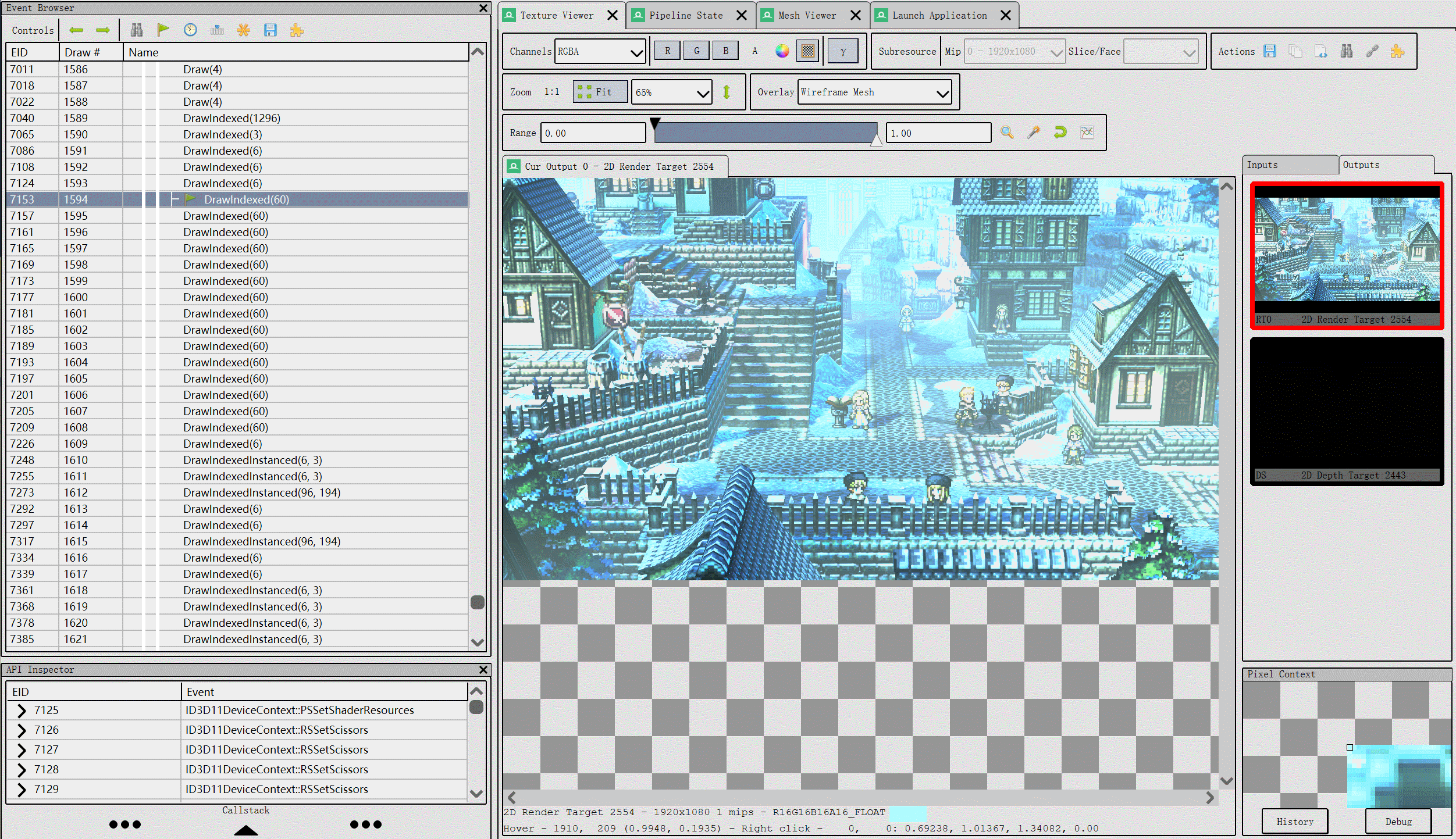This screenshot has width=1456, height=839.
Task: Expand API event 7129
Action: tap(22, 790)
